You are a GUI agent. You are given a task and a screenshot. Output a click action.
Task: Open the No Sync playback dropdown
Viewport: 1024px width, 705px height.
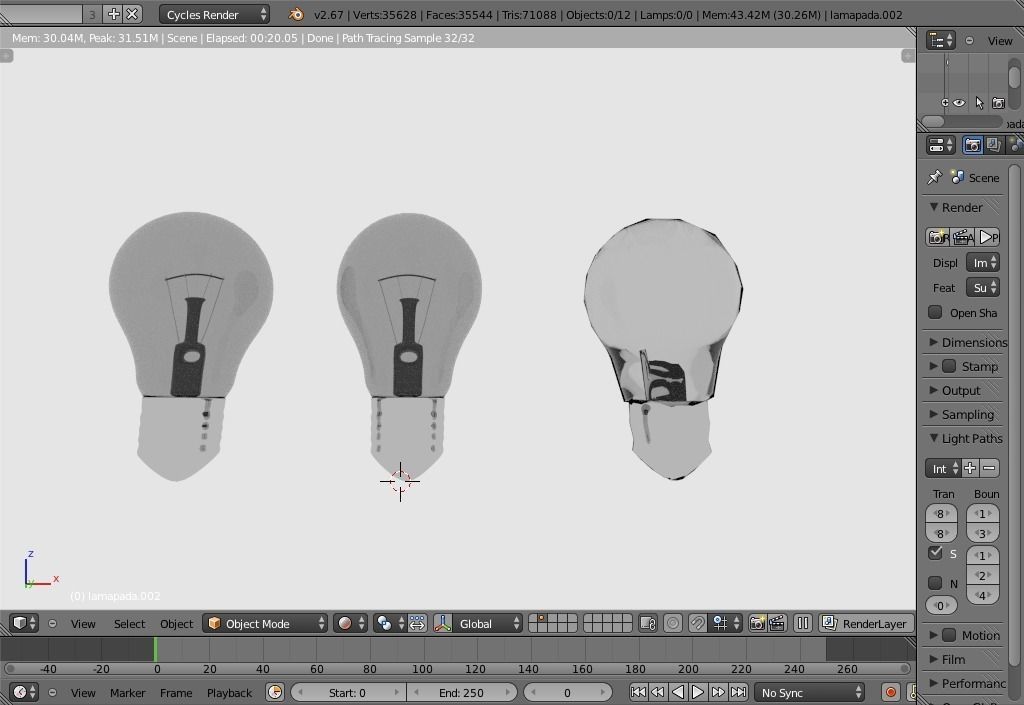pyautogui.click(x=810, y=692)
